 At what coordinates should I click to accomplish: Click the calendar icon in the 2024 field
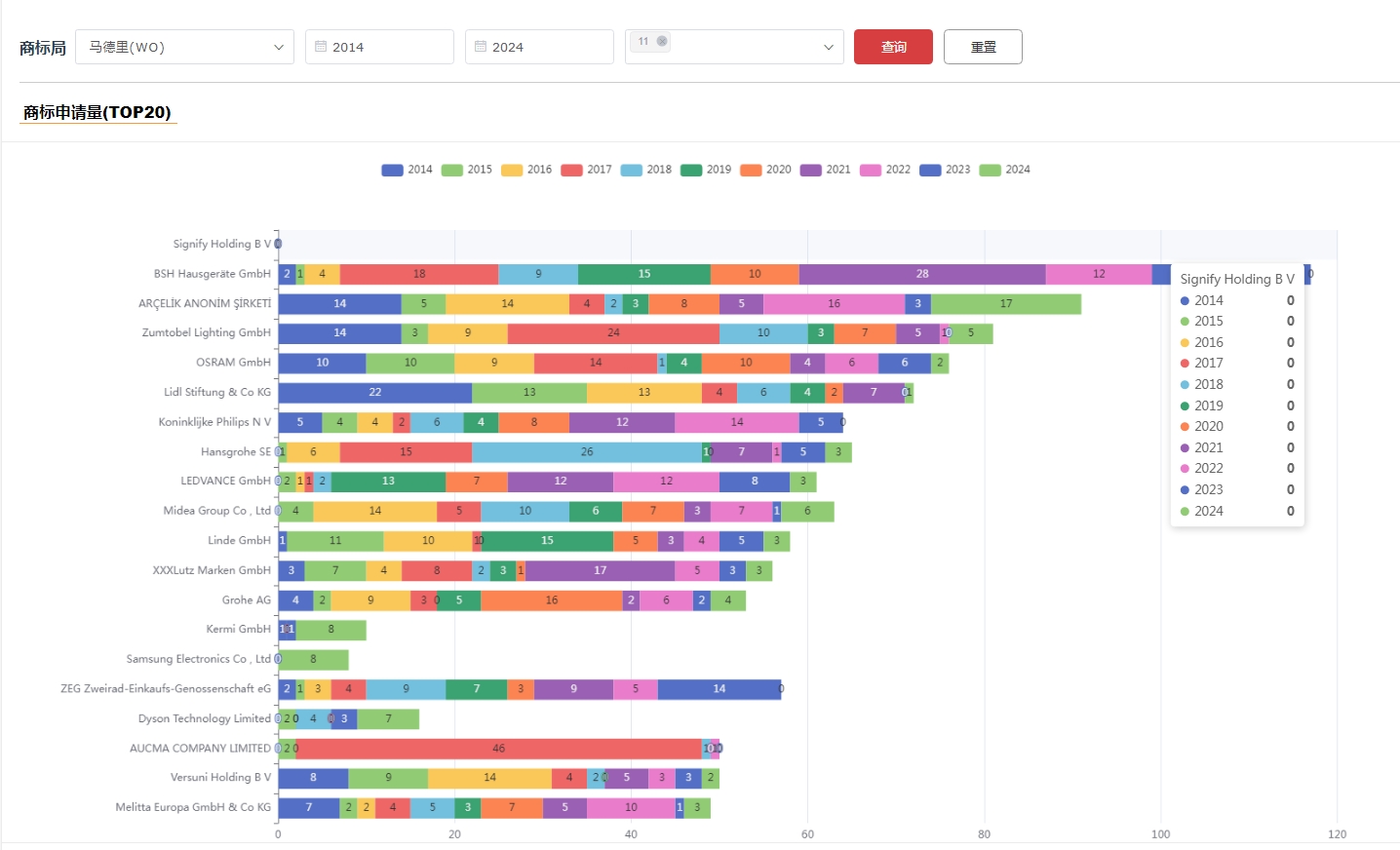pos(481,47)
